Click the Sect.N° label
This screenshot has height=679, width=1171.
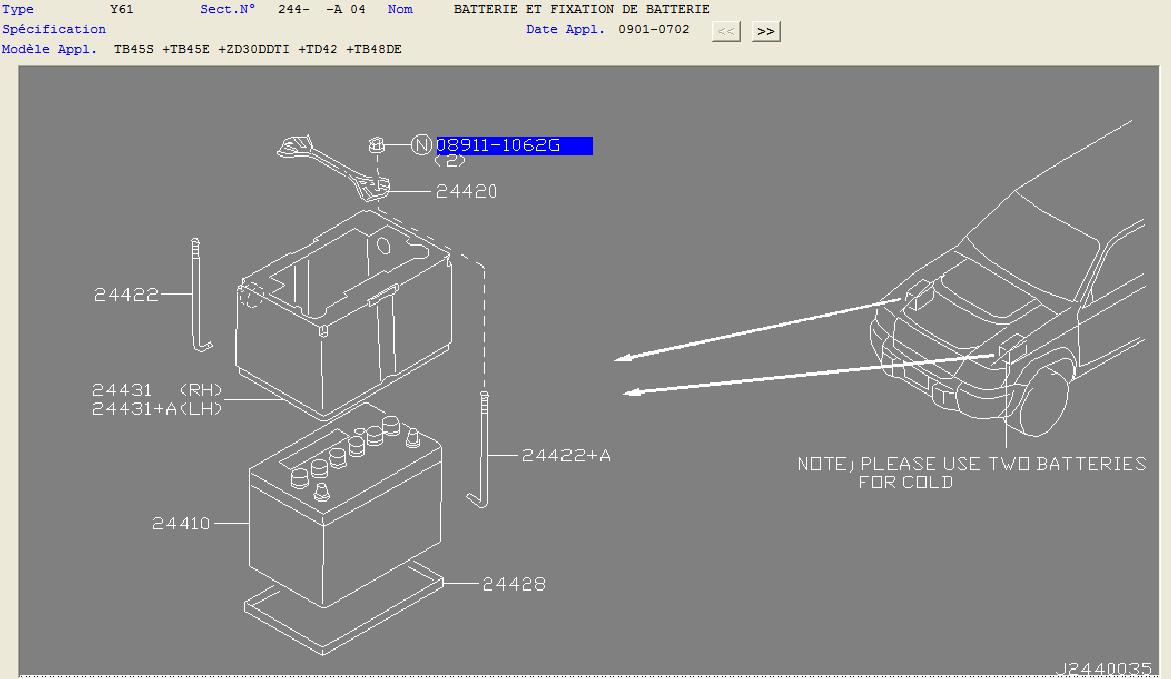coord(228,10)
